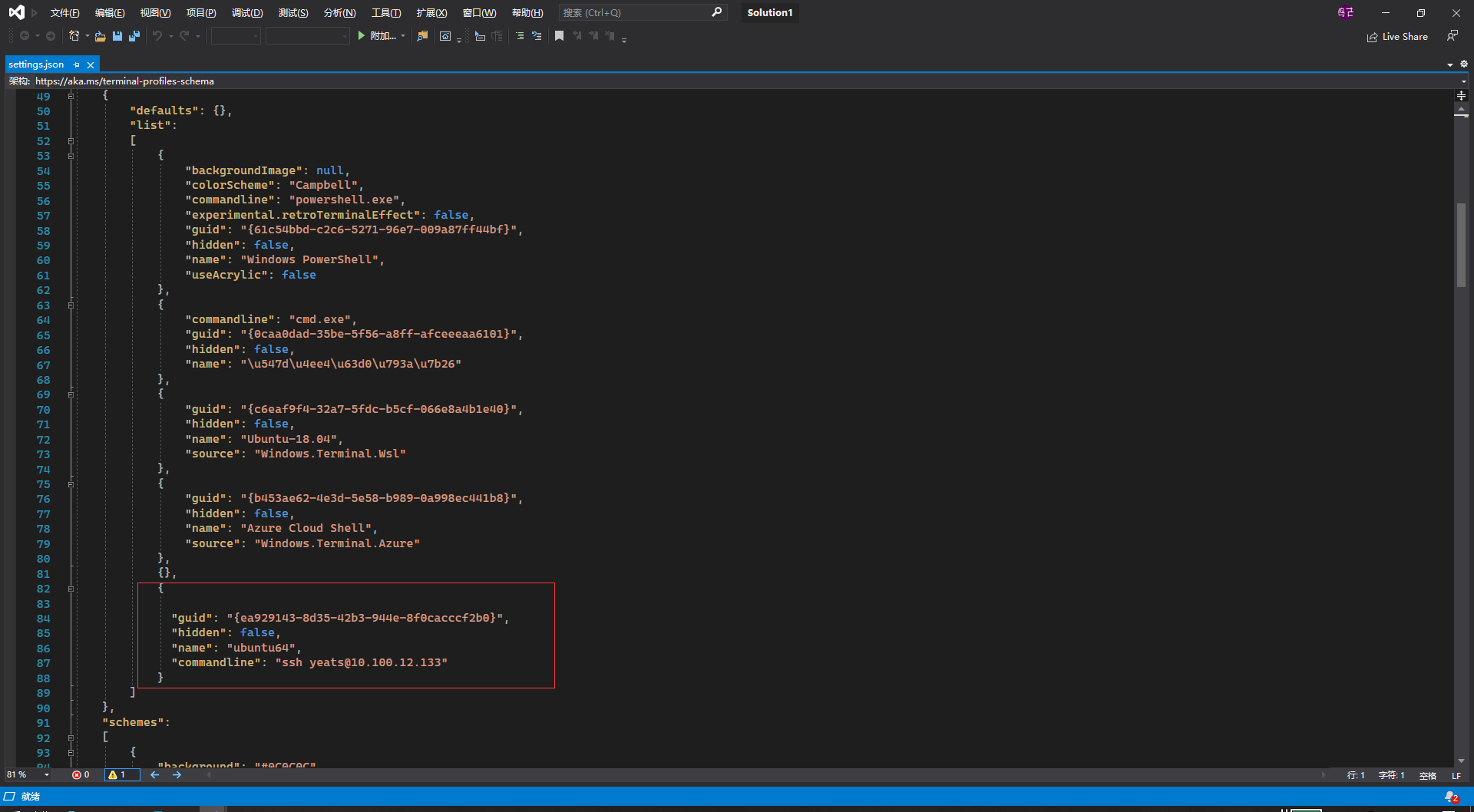Collapse the code block at line 49
The image size is (1474, 812).
coord(71,96)
